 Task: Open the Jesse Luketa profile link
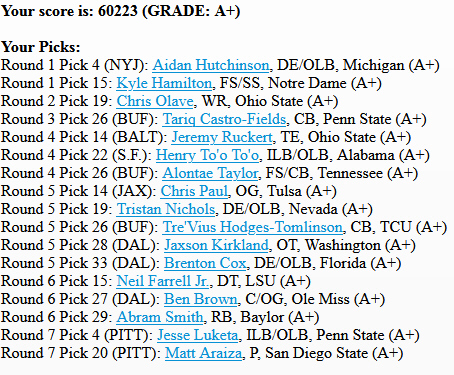click(198, 335)
